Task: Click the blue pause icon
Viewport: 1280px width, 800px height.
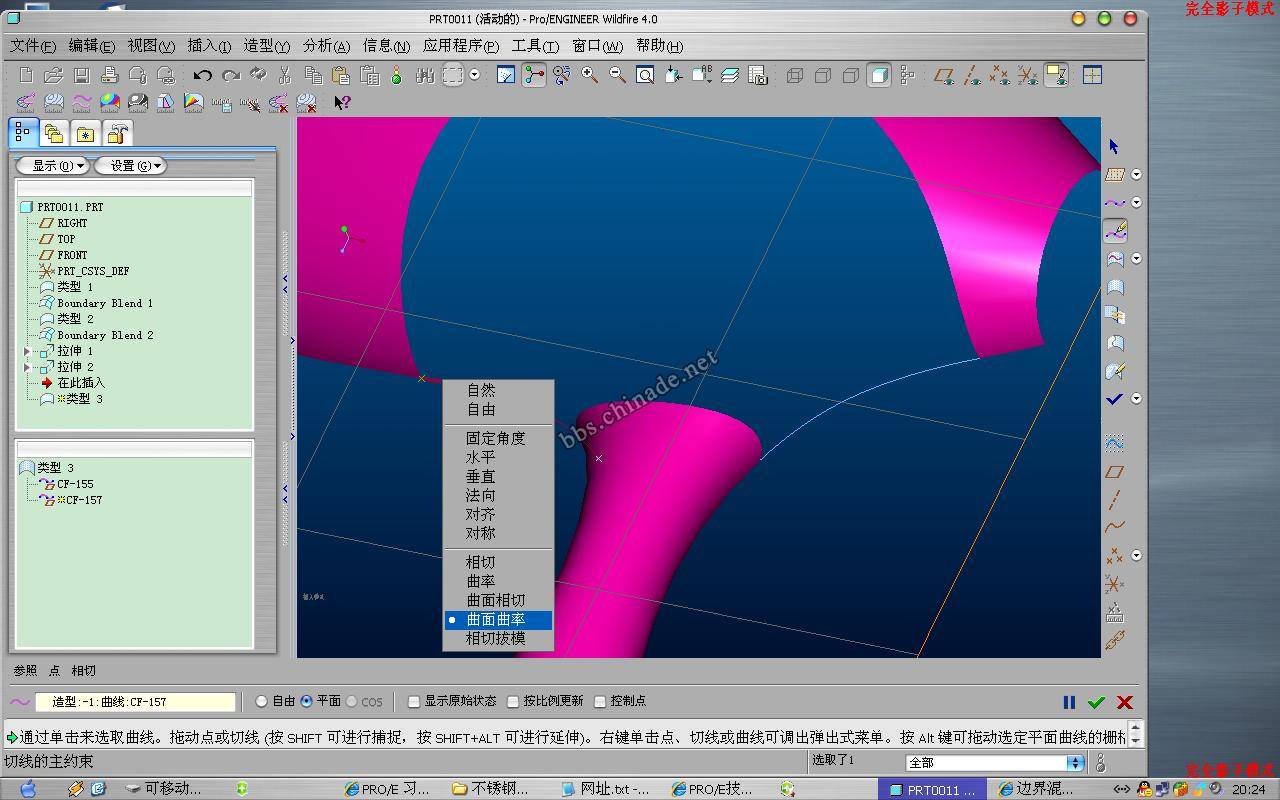Action: tap(1069, 702)
